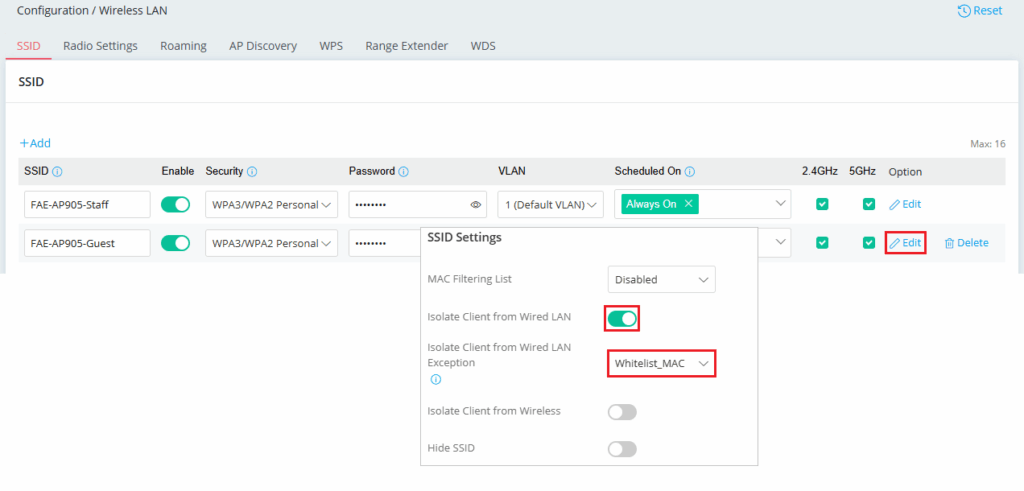Click the Scheduled On info icon
Image resolution: width=1024 pixels, height=491 pixels.
pos(690,172)
